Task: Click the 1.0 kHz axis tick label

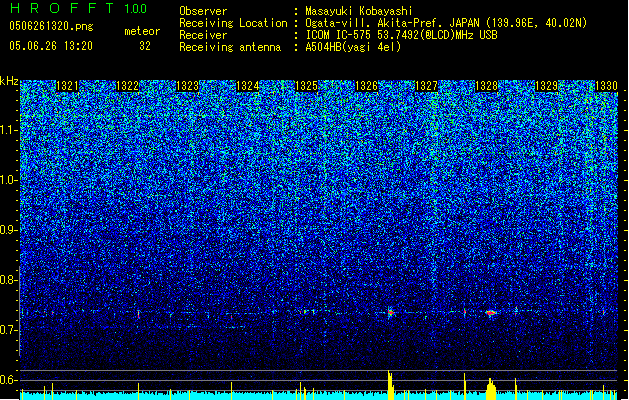Action: (x=9, y=181)
